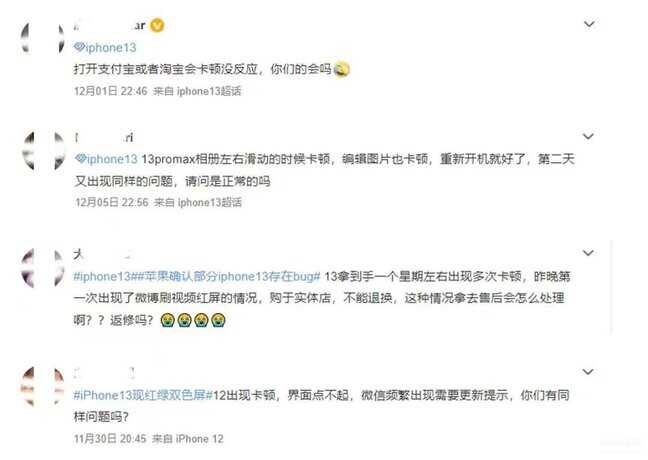The width and height of the screenshot is (648, 460).
Task: Open hashtag #iphone13# in third post
Action: pos(102,276)
